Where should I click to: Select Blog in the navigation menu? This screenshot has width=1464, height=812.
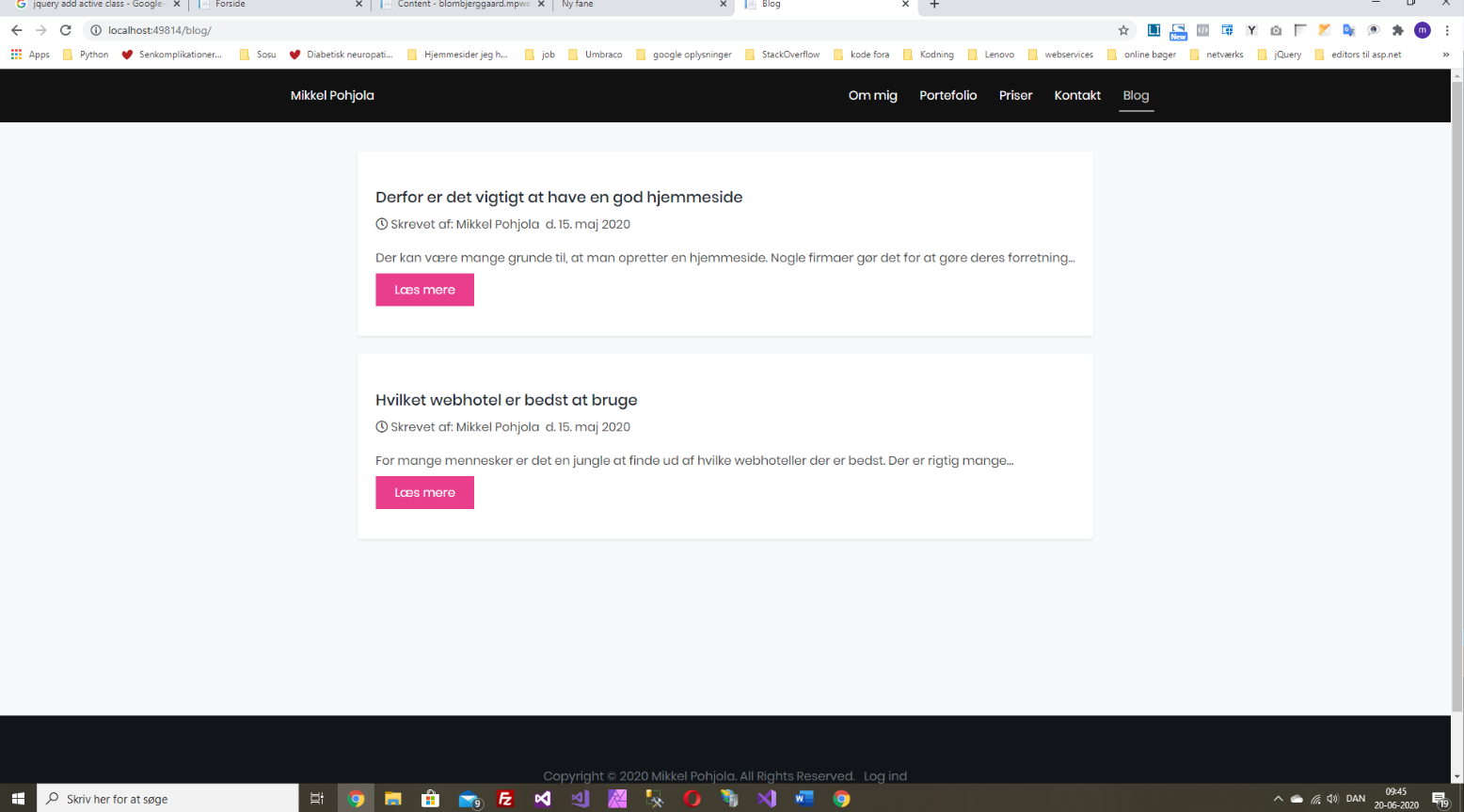pos(1136,95)
